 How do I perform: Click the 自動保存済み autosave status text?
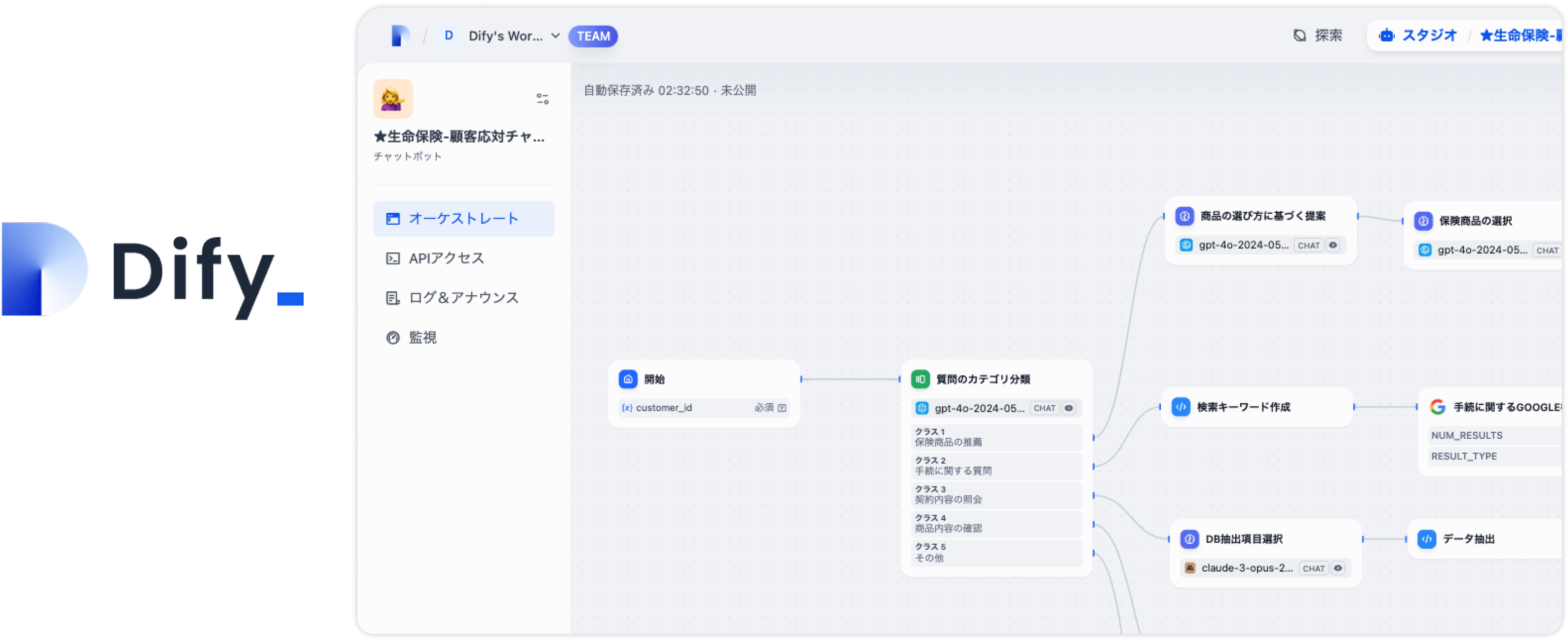coord(670,90)
